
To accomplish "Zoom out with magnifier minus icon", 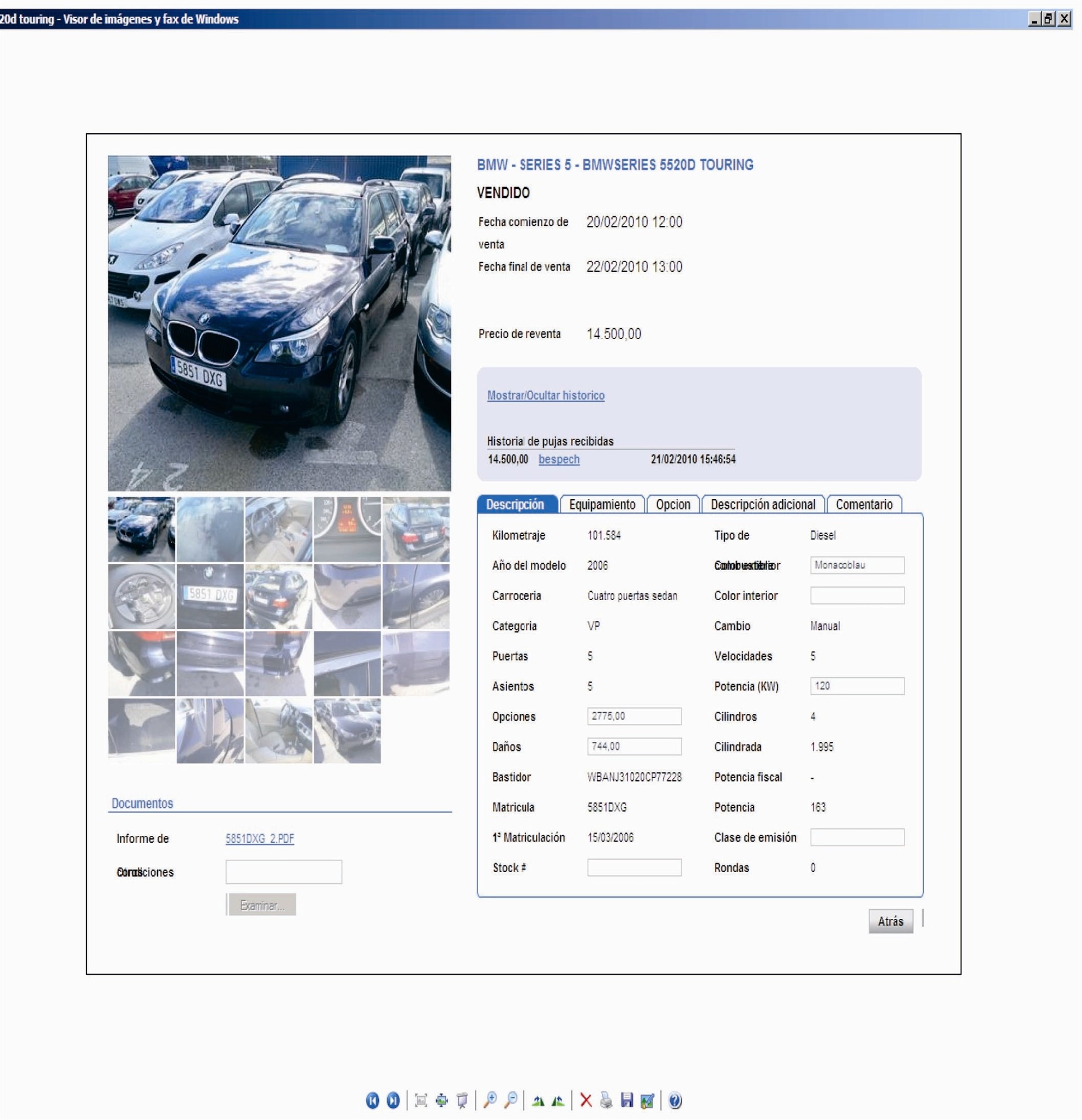I will [x=511, y=1100].
